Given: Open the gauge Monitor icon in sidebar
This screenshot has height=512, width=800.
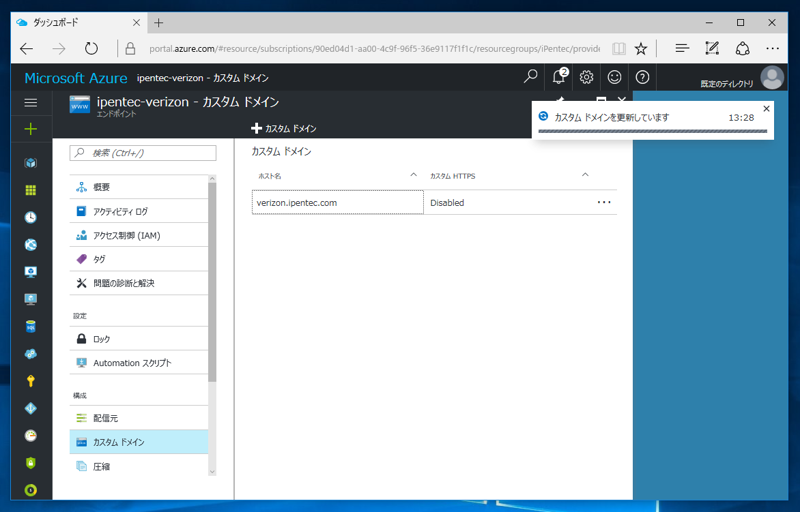Looking at the screenshot, I should tap(31, 436).
